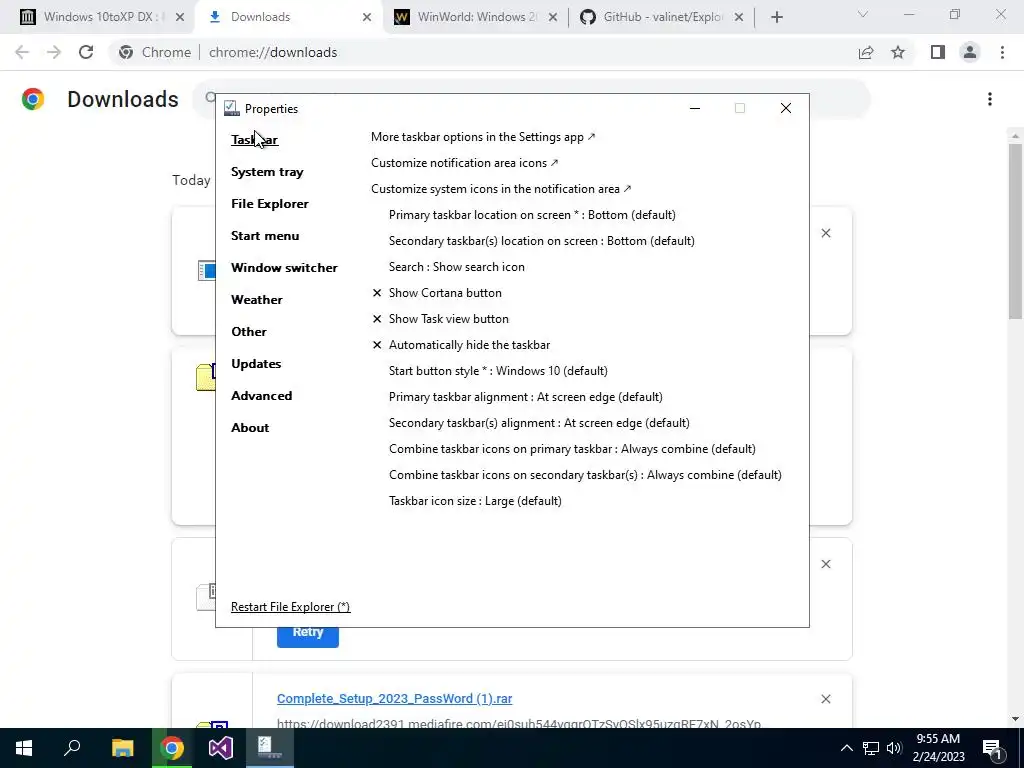Viewport: 1024px width, 768px height.
Task: Click the Downloads page vertical scrollbar
Action: tap(1015, 232)
